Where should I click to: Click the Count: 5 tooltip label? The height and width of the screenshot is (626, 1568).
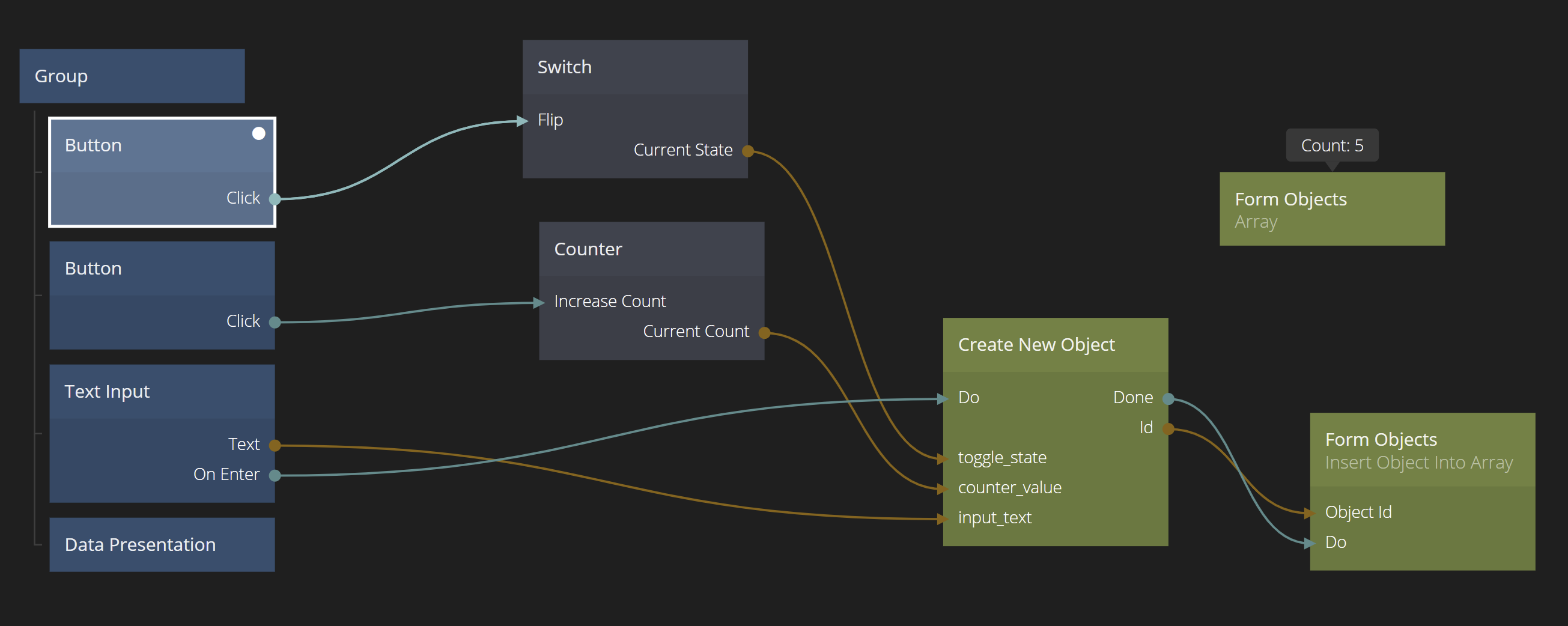click(x=1332, y=145)
